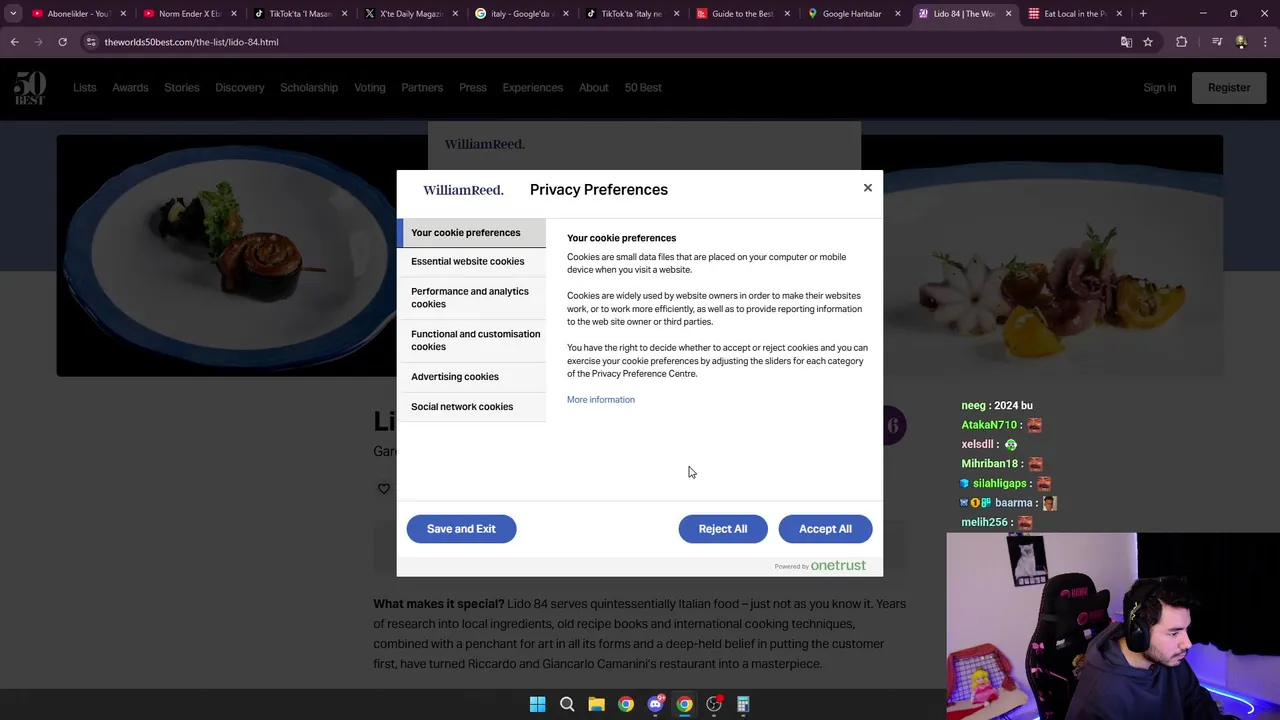This screenshot has width=1280, height=720.
Task: Click the browser forward arrow
Action: click(x=38, y=42)
